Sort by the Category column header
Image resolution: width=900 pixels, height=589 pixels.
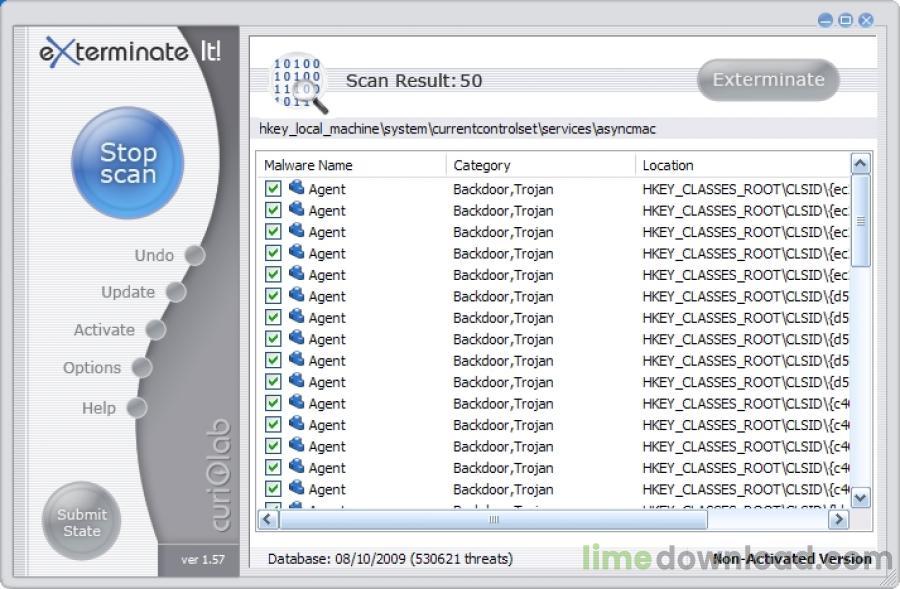coord(541,165)
